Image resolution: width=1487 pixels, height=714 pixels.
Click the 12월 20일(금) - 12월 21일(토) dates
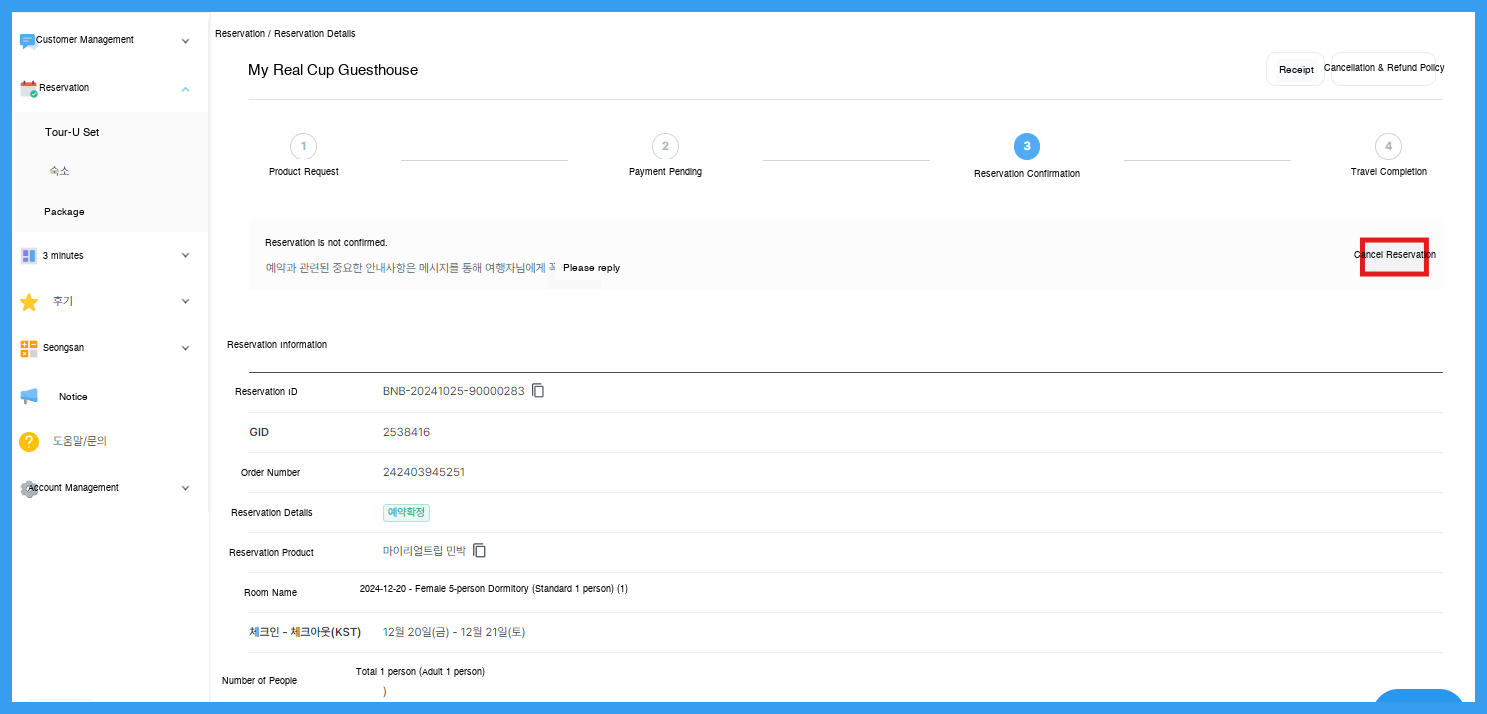click(454, 632)
